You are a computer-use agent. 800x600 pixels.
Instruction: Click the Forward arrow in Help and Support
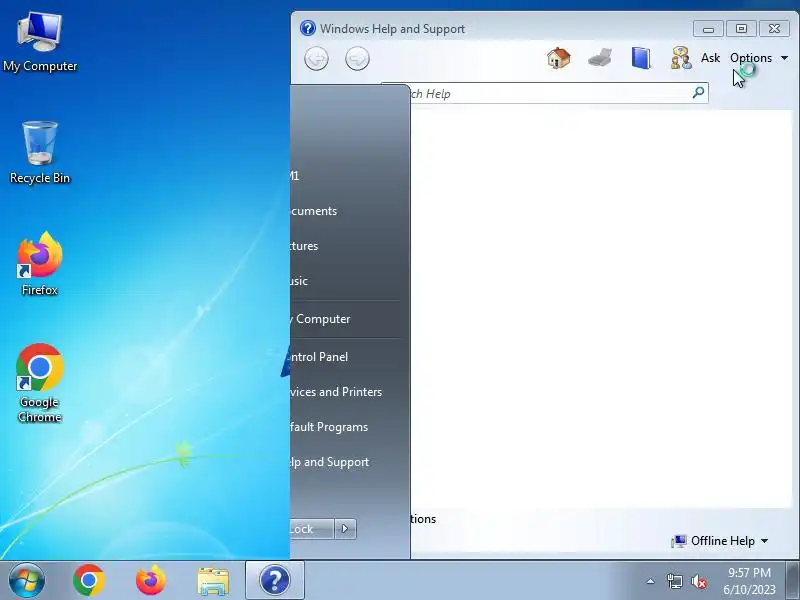pos(357,59)
